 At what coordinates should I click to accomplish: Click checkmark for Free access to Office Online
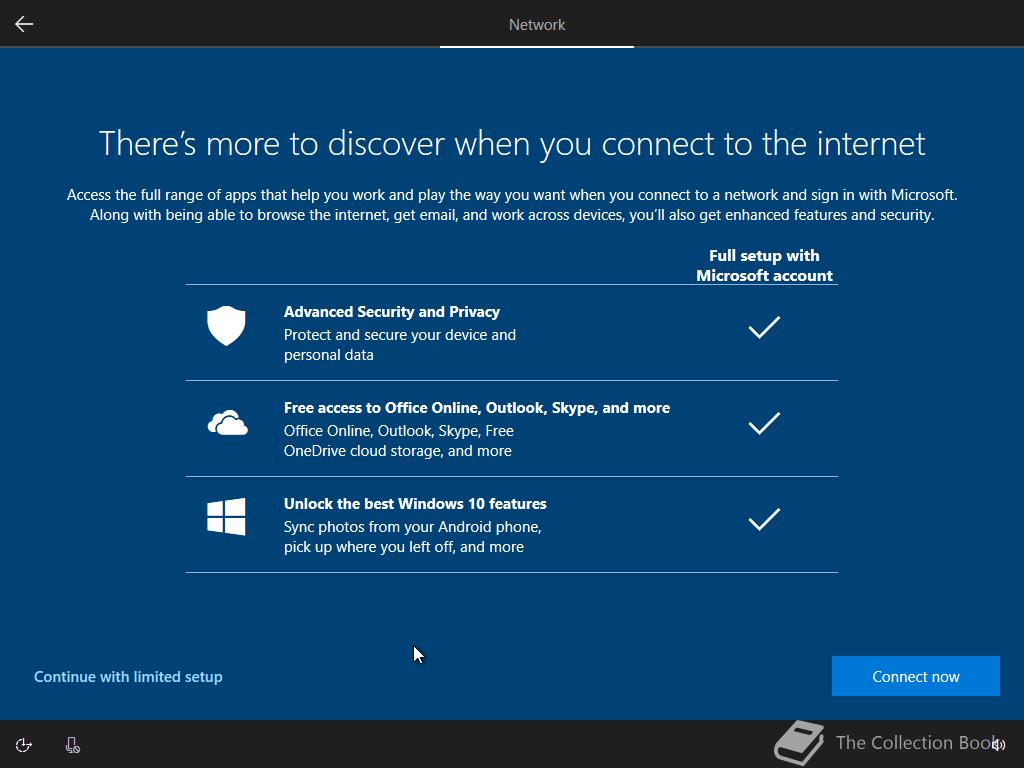[x=764, y=423]
